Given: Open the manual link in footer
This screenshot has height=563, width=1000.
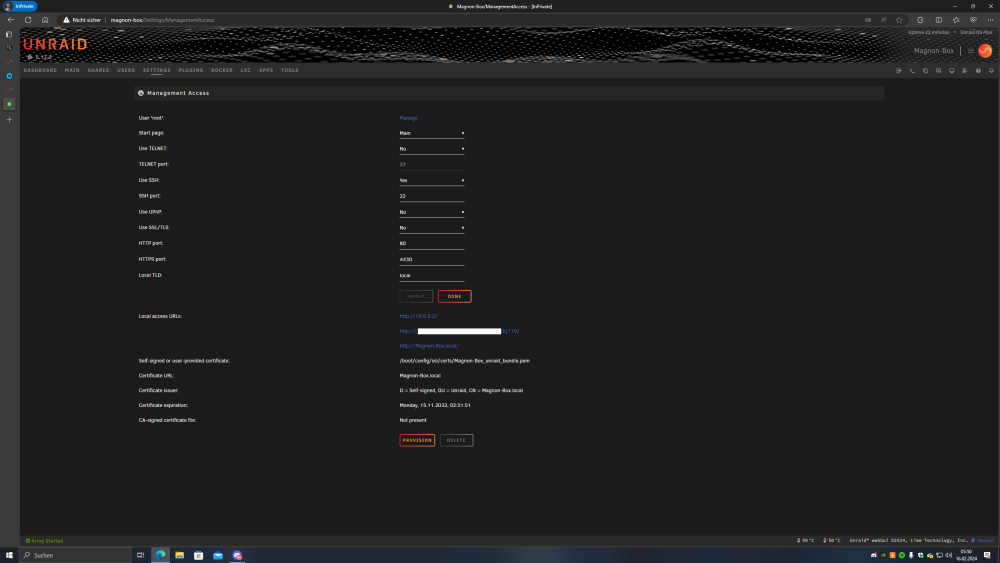Looking at the screenshot, I should (x=985, y=541).
